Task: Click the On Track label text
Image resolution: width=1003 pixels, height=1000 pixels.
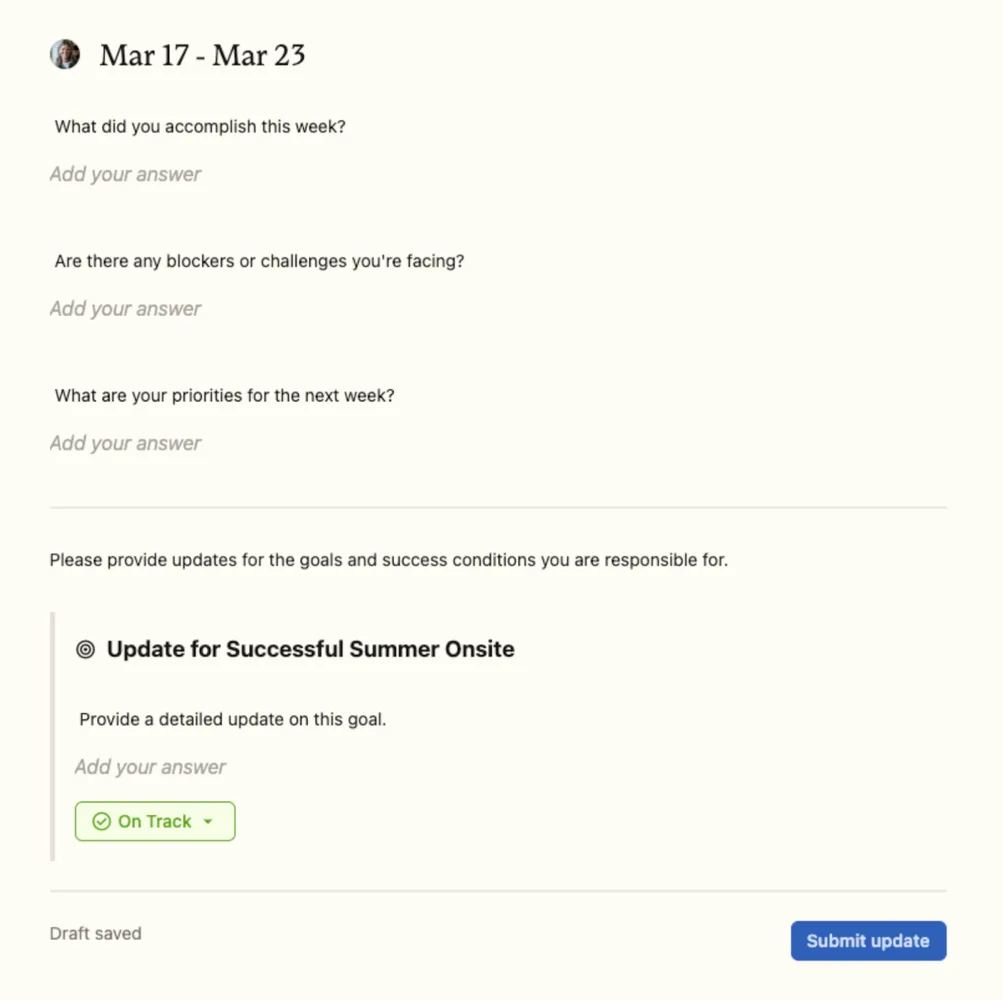Action: [x=154, y=821]
